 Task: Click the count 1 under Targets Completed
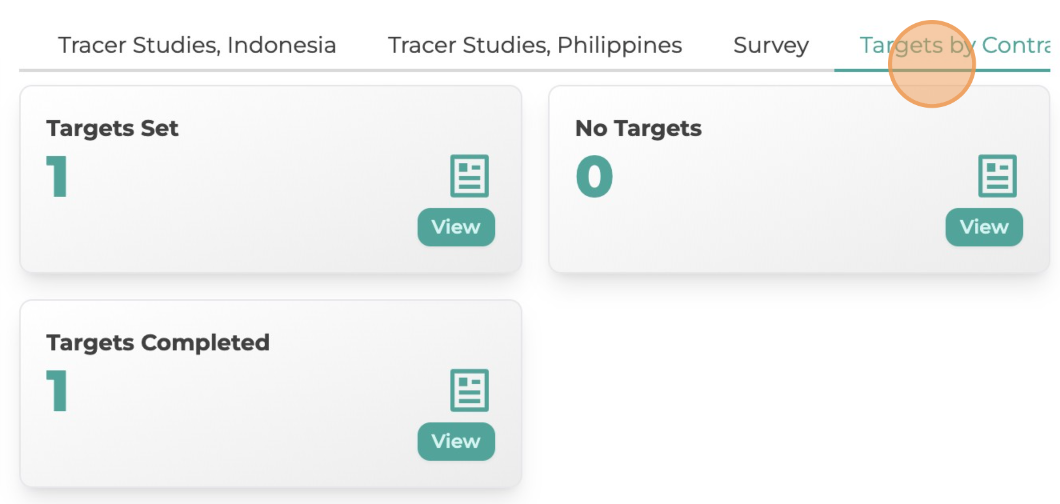click(57, 390)
